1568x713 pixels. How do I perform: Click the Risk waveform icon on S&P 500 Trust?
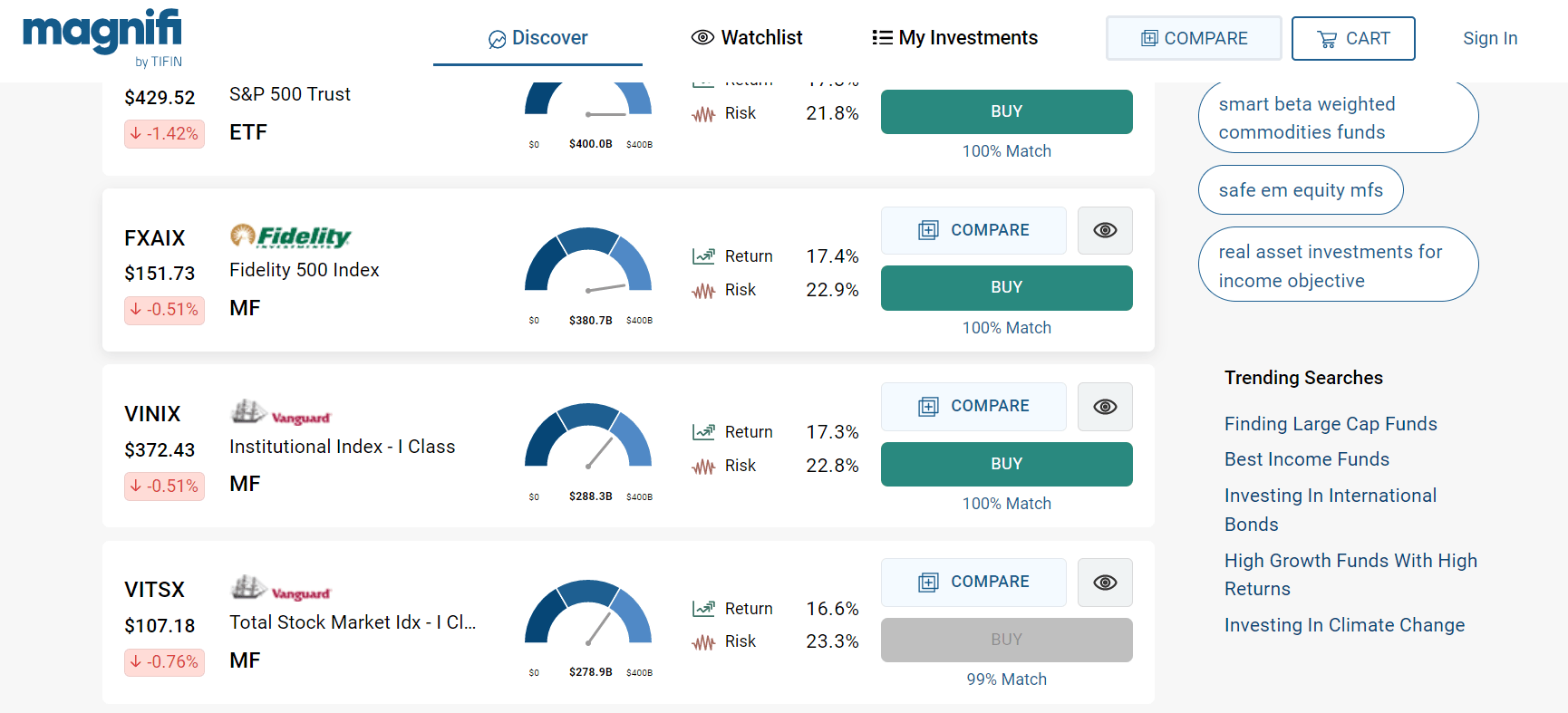(703, 114)
